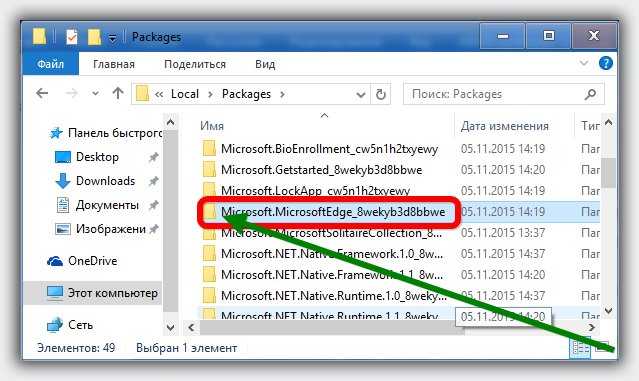
Task: Open the address bar history dropdown
Action: (360, 95)
